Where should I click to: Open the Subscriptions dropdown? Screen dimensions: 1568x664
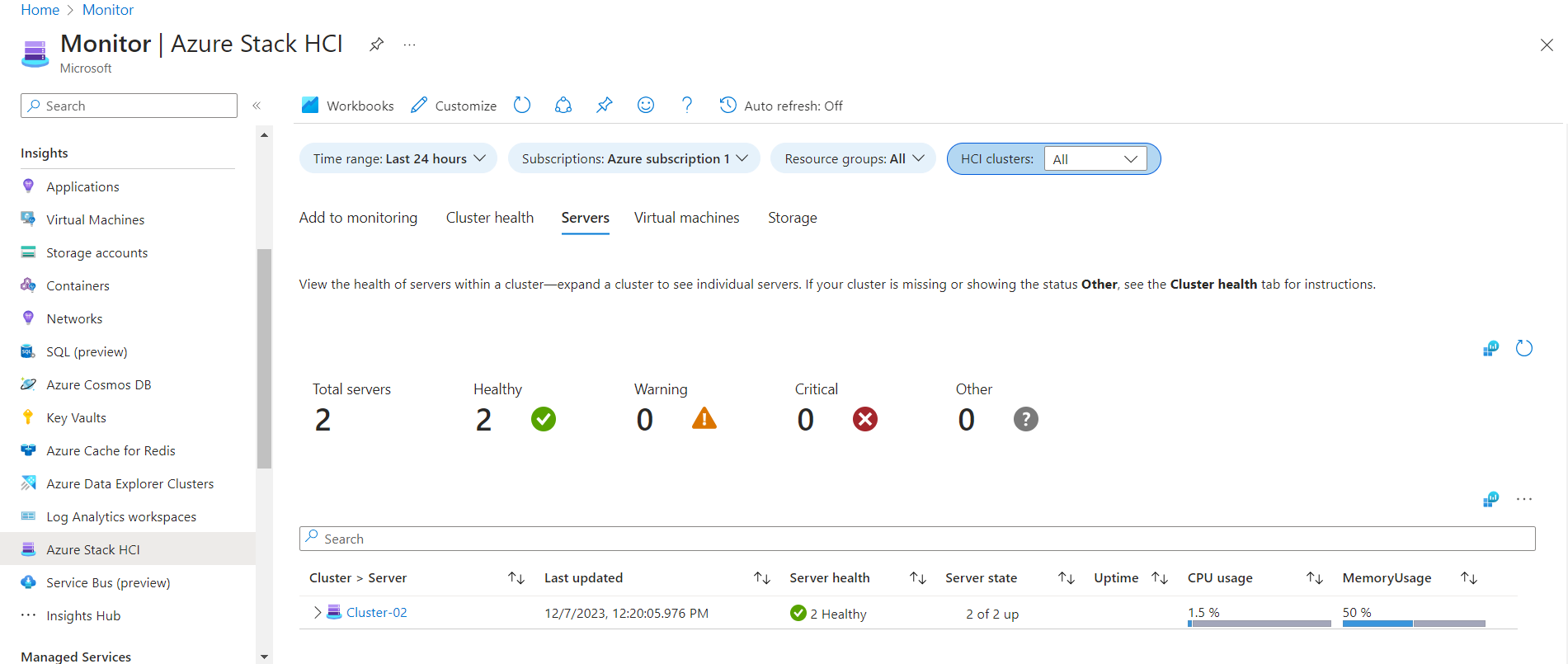[634, 158]
